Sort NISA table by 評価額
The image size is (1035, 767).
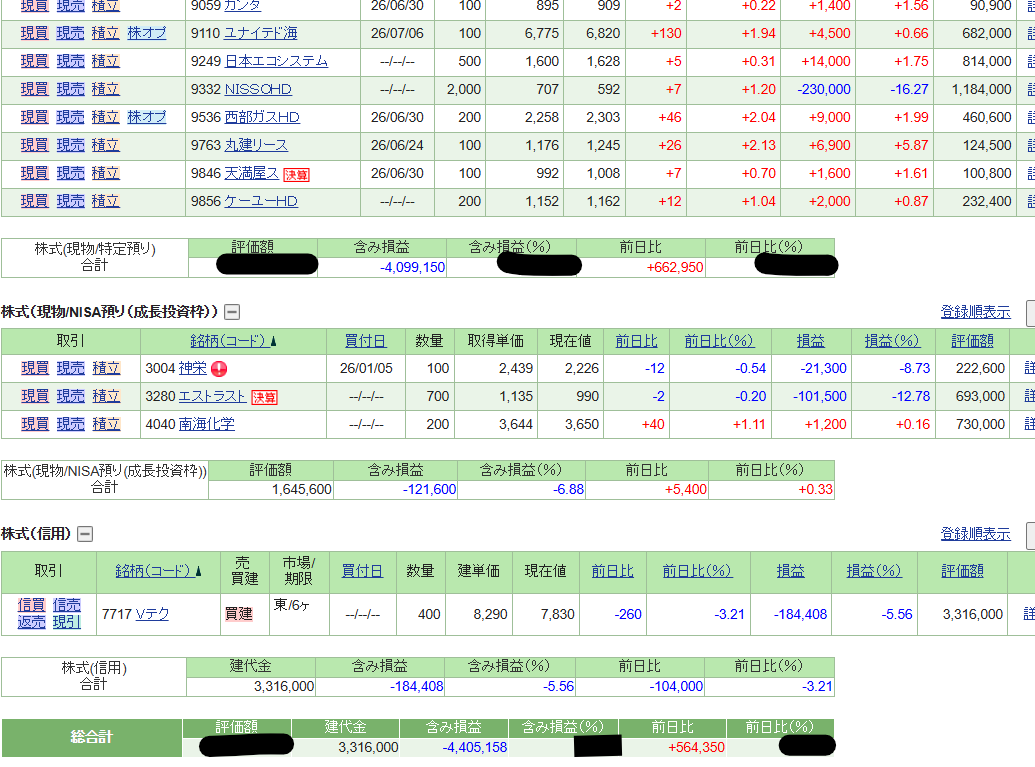[972, 341]
